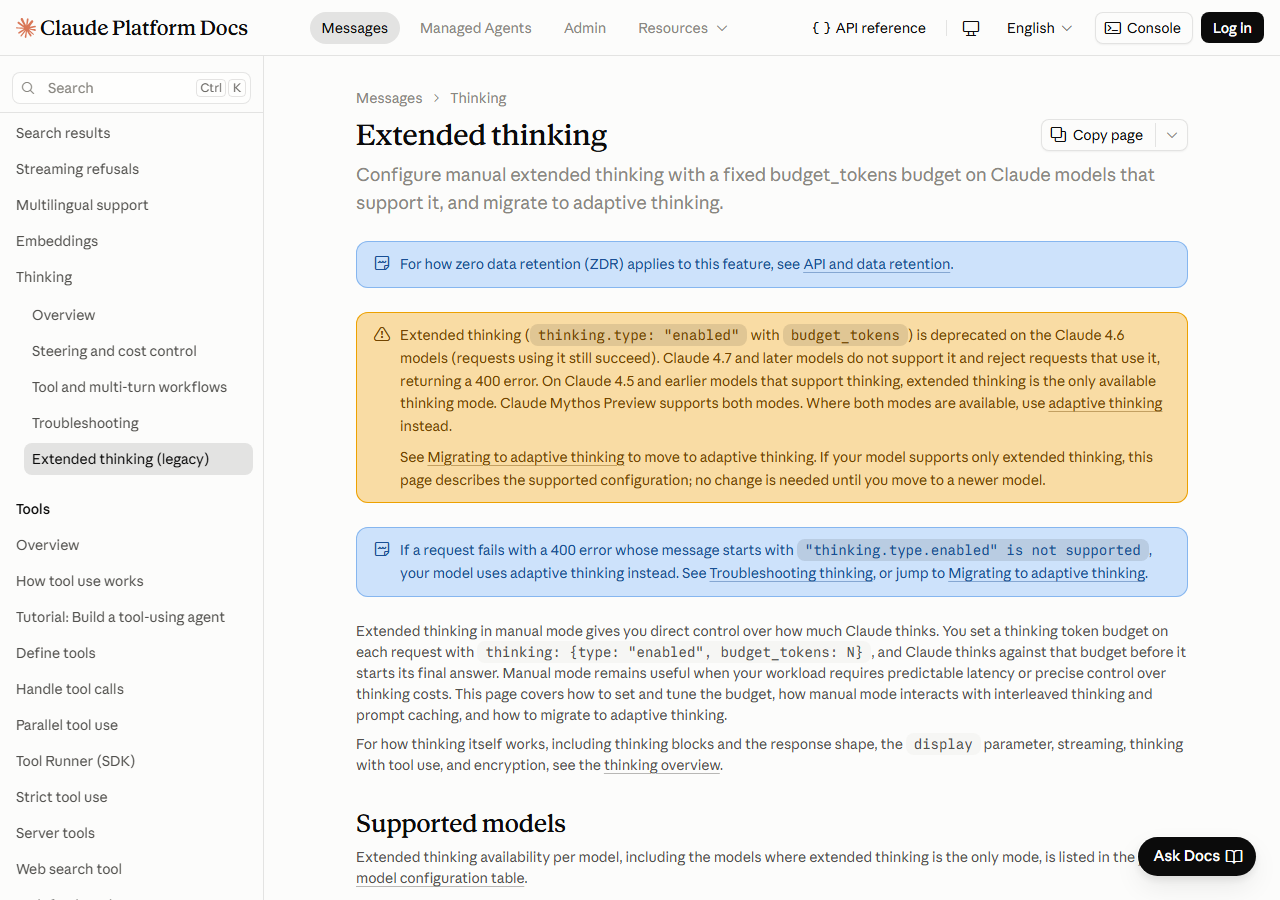
Task: Select the Admin tab
Action: pyautogui.click(x=585, y=28)
